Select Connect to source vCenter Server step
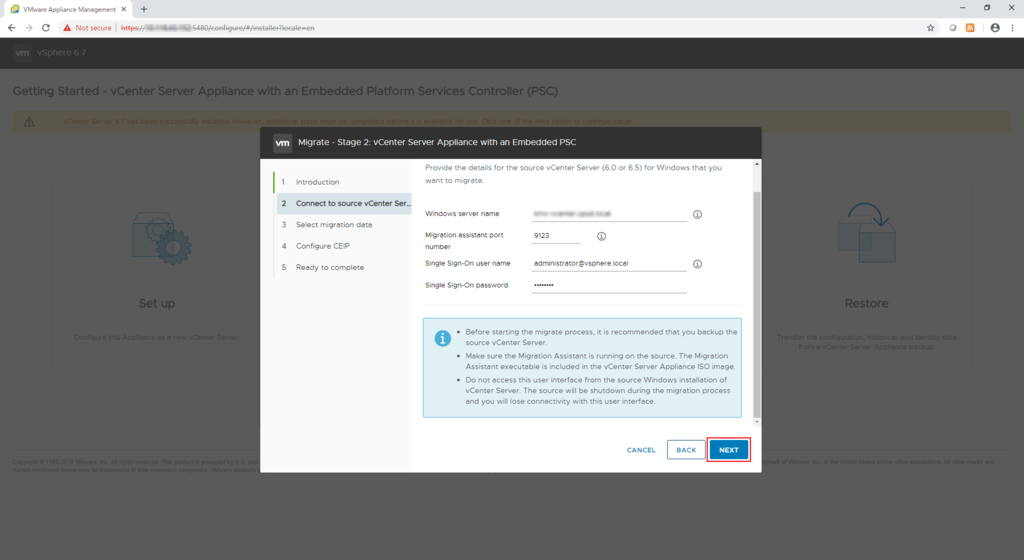The height and width of the screenshot is (560, 1024). pos(344,204)
